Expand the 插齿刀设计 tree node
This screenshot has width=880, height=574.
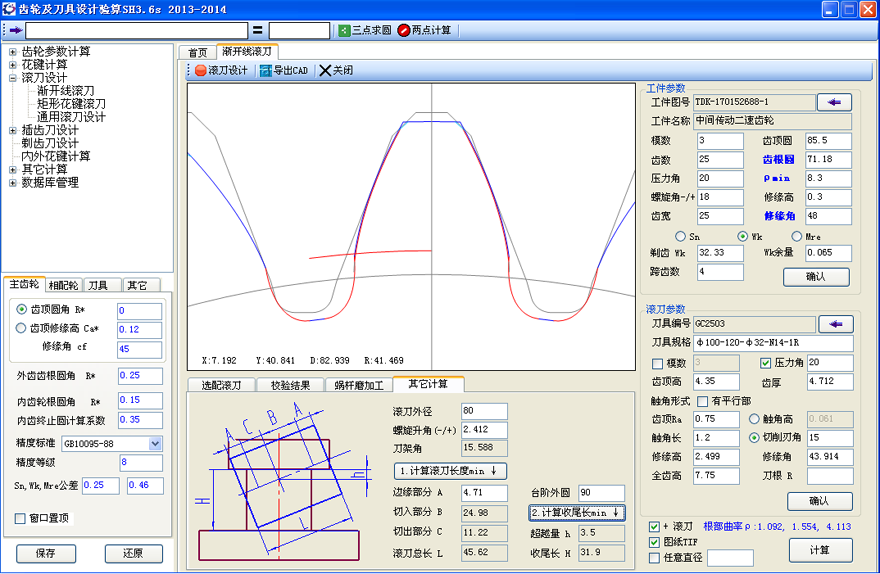[12, 130]
